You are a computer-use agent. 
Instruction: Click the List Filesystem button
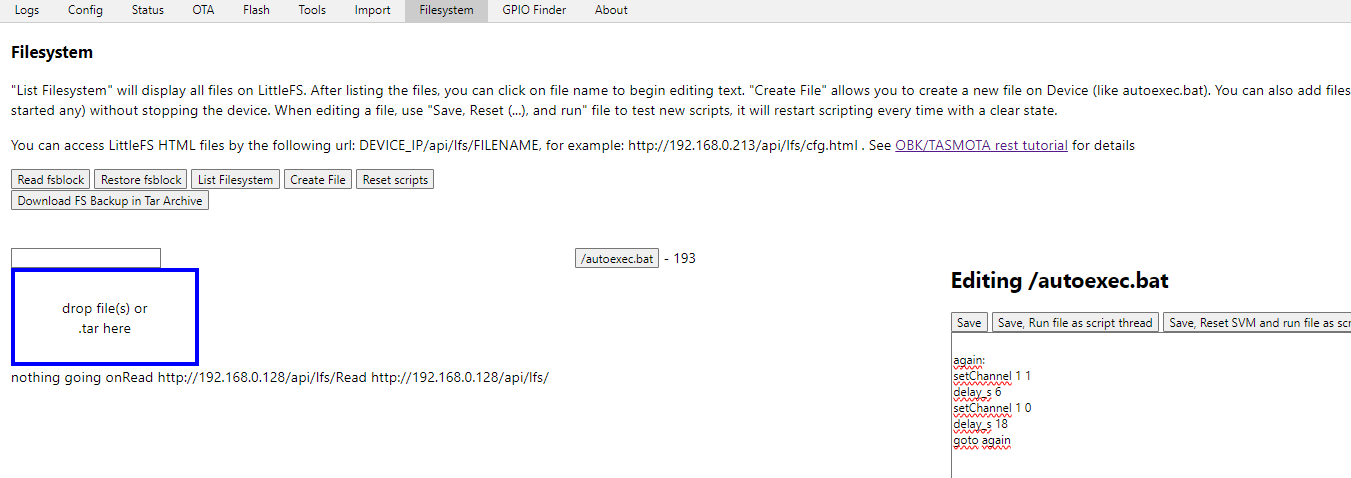pyautogui.click(x=235, y=180)
